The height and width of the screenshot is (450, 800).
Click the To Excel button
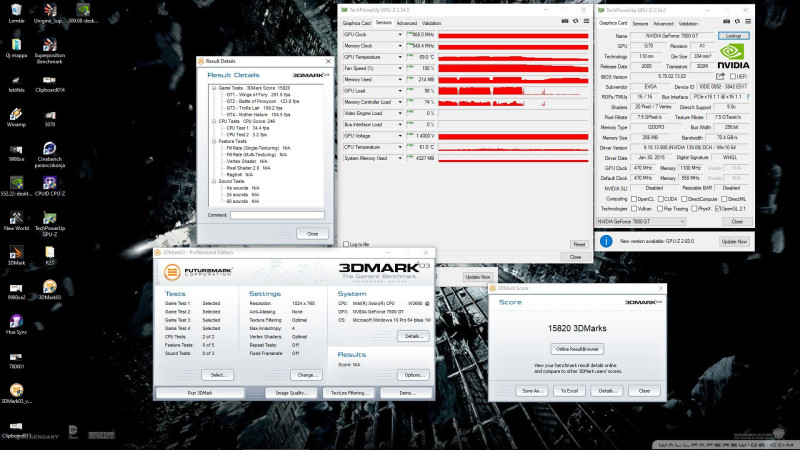click(x=569, y=391)
